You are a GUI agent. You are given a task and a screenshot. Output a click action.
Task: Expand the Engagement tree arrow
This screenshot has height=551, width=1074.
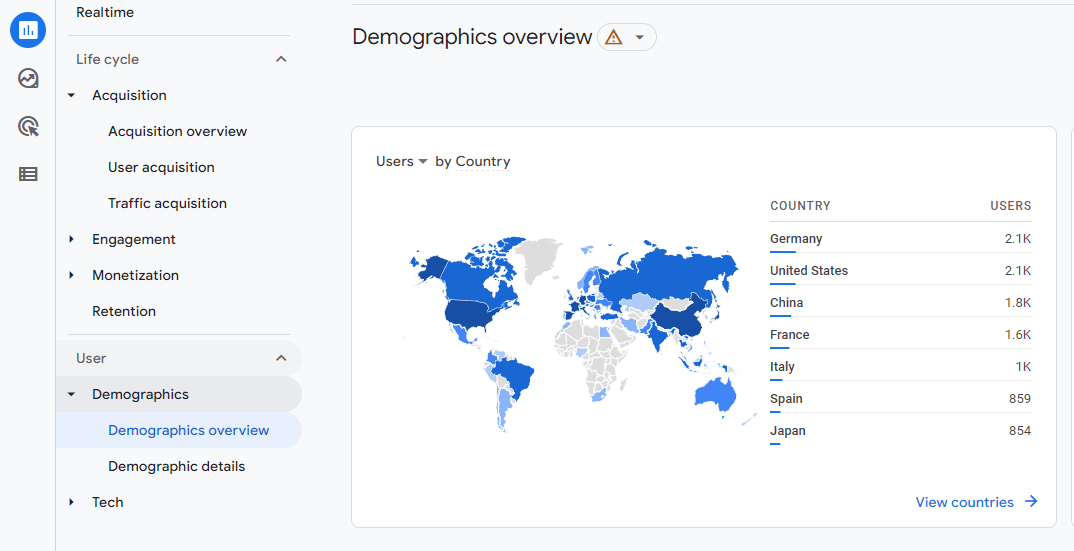point(72,239)
